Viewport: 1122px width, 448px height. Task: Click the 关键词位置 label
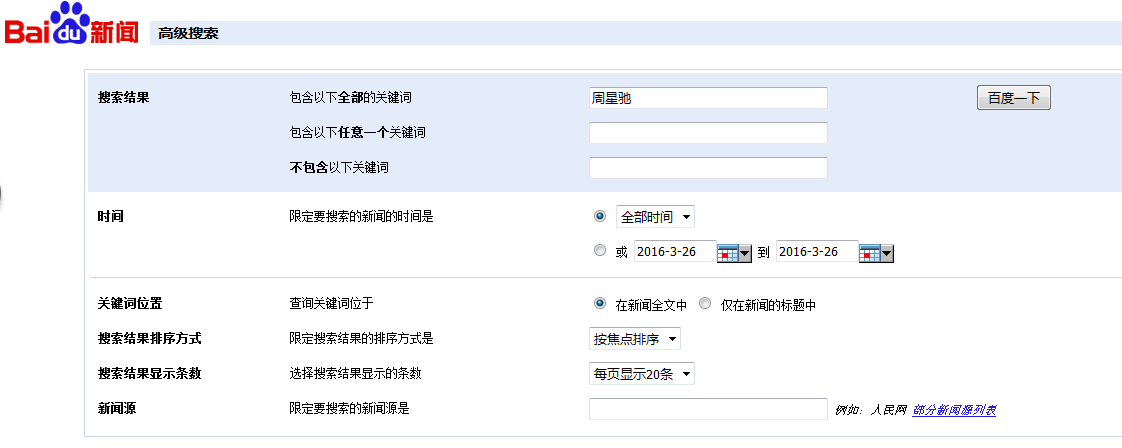[x=130, y=303]
